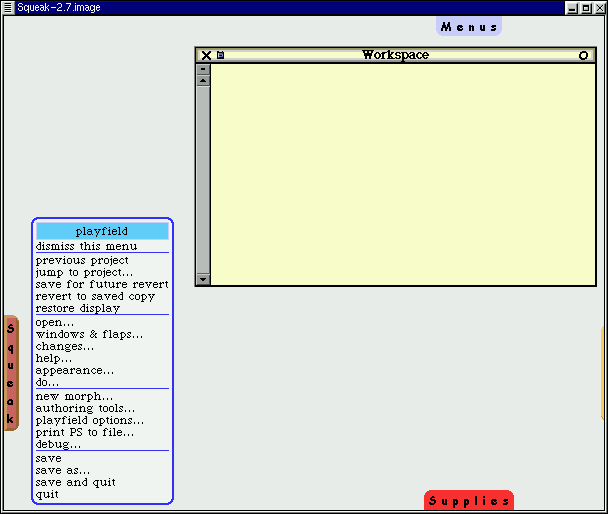
Task: Click the scrollbar up arrow in Workspace
Action: (204, 80)
